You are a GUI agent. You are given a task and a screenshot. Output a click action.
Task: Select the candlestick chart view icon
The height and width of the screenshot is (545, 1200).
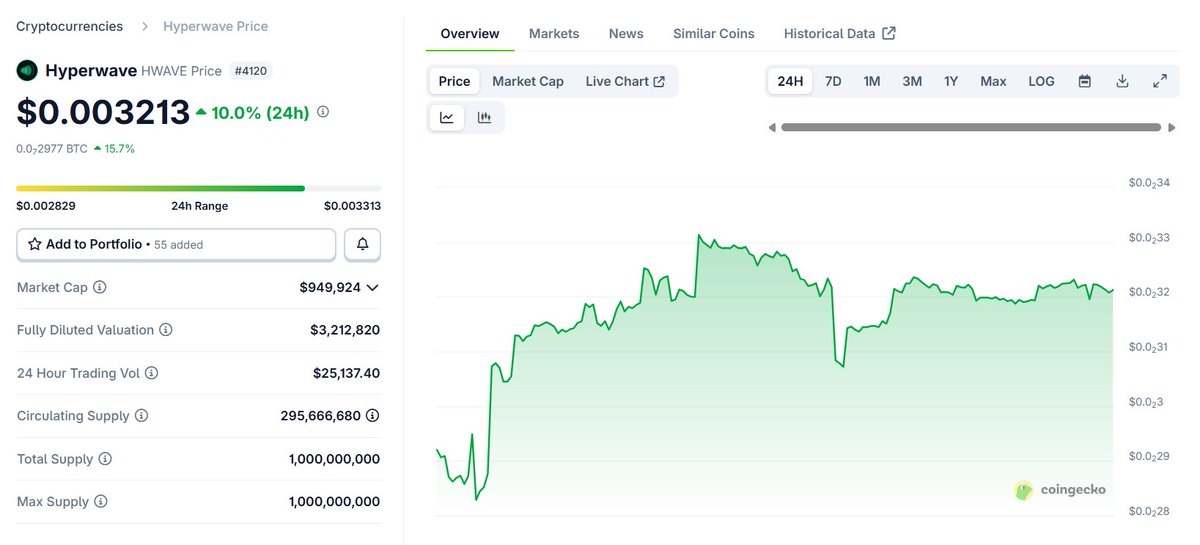[485, 117]
